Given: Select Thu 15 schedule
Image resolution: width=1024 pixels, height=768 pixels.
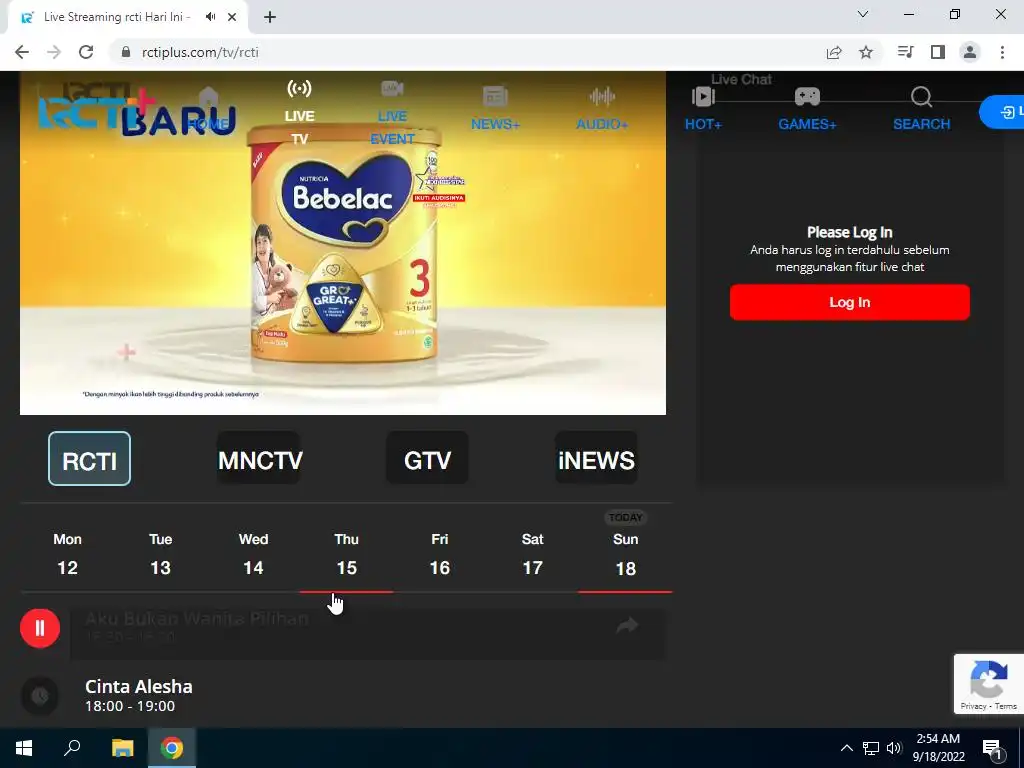Looking at the screenshot, I should (x=346, y=554).
